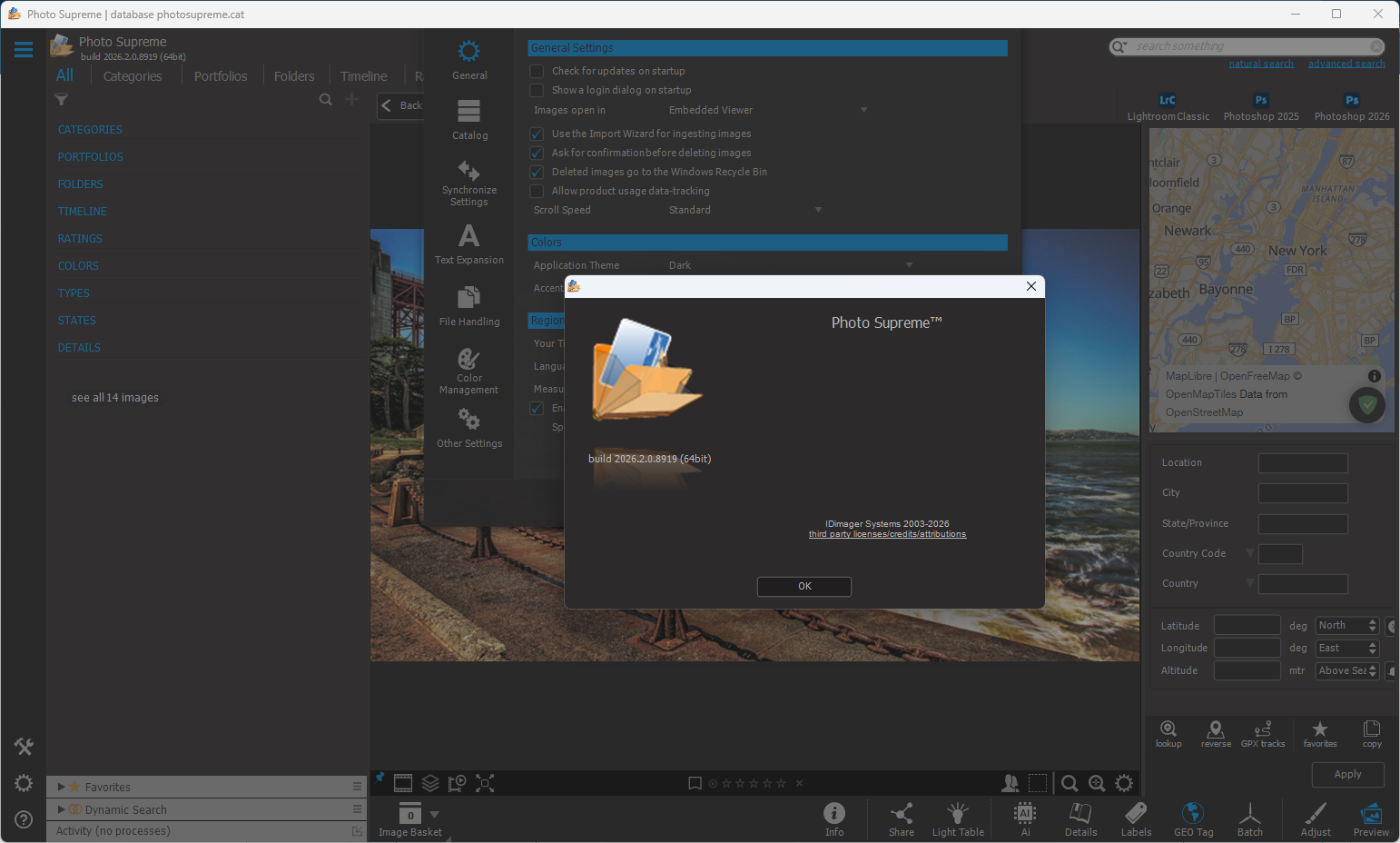The width and height of the screenshot is (1400, 843).
Task: Open the Labels panel
Action: (x=1135, y=818)
